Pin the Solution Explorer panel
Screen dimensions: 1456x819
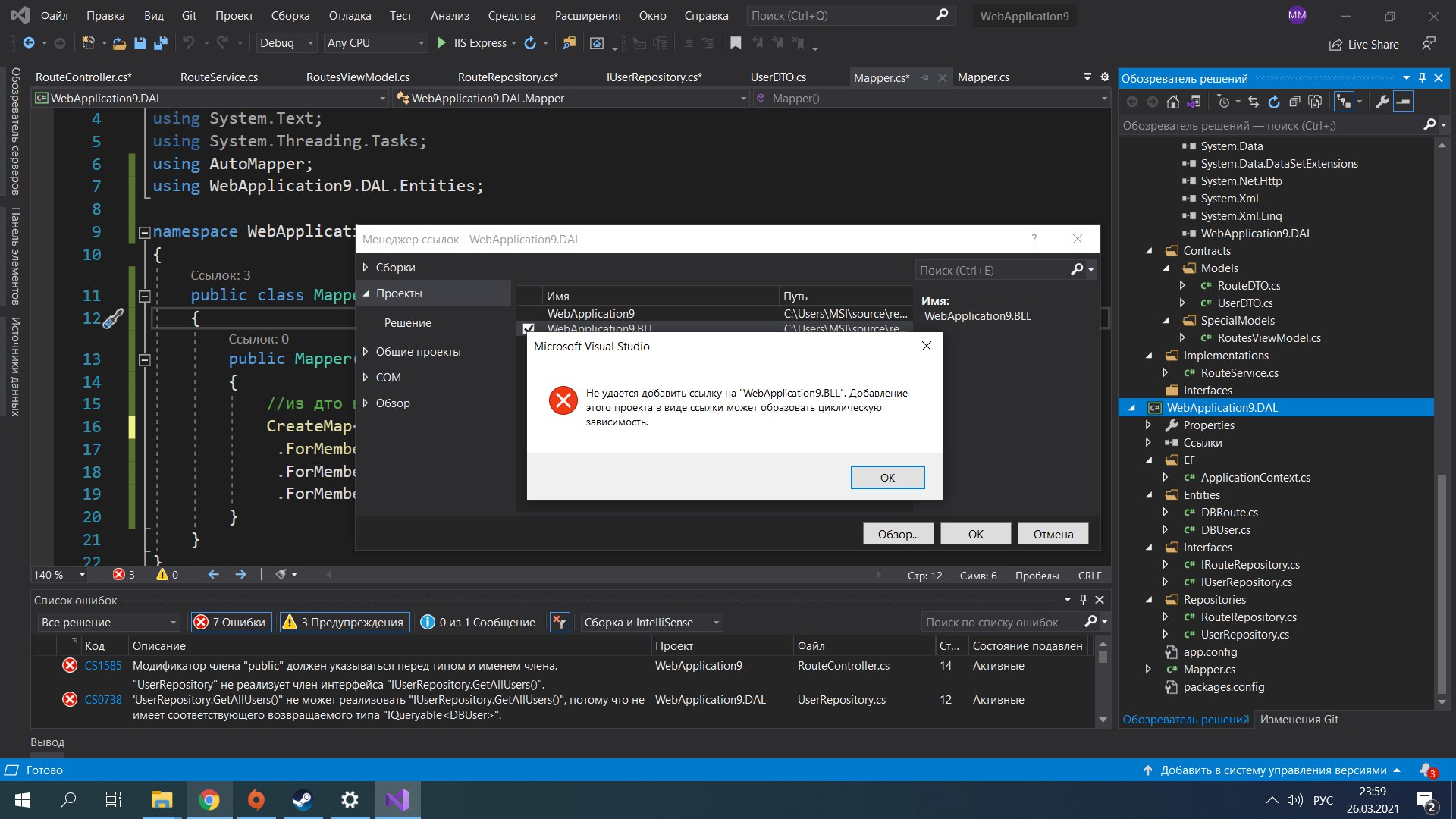[1422, 77]
